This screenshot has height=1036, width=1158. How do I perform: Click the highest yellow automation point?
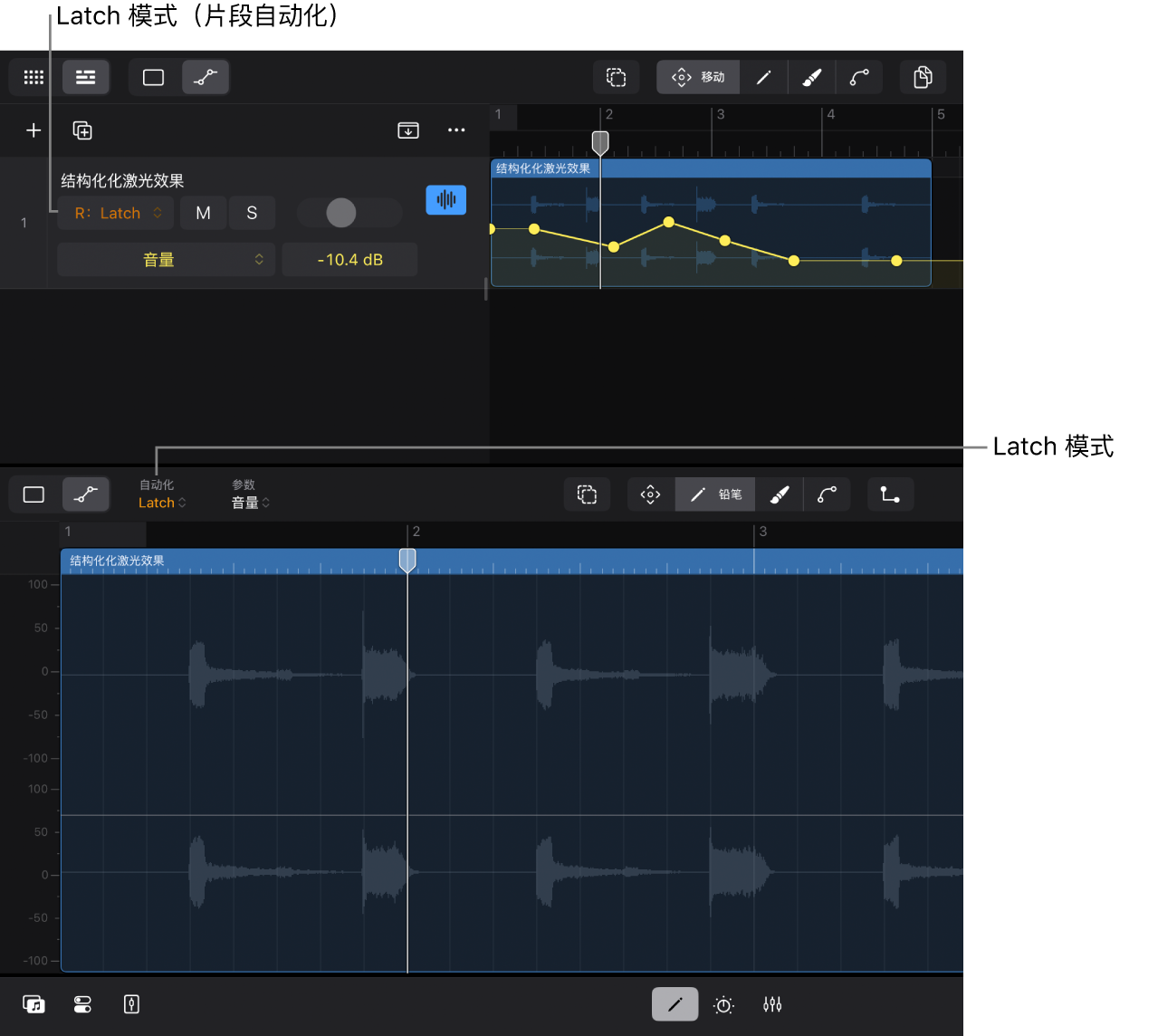[x=669, y=222]
